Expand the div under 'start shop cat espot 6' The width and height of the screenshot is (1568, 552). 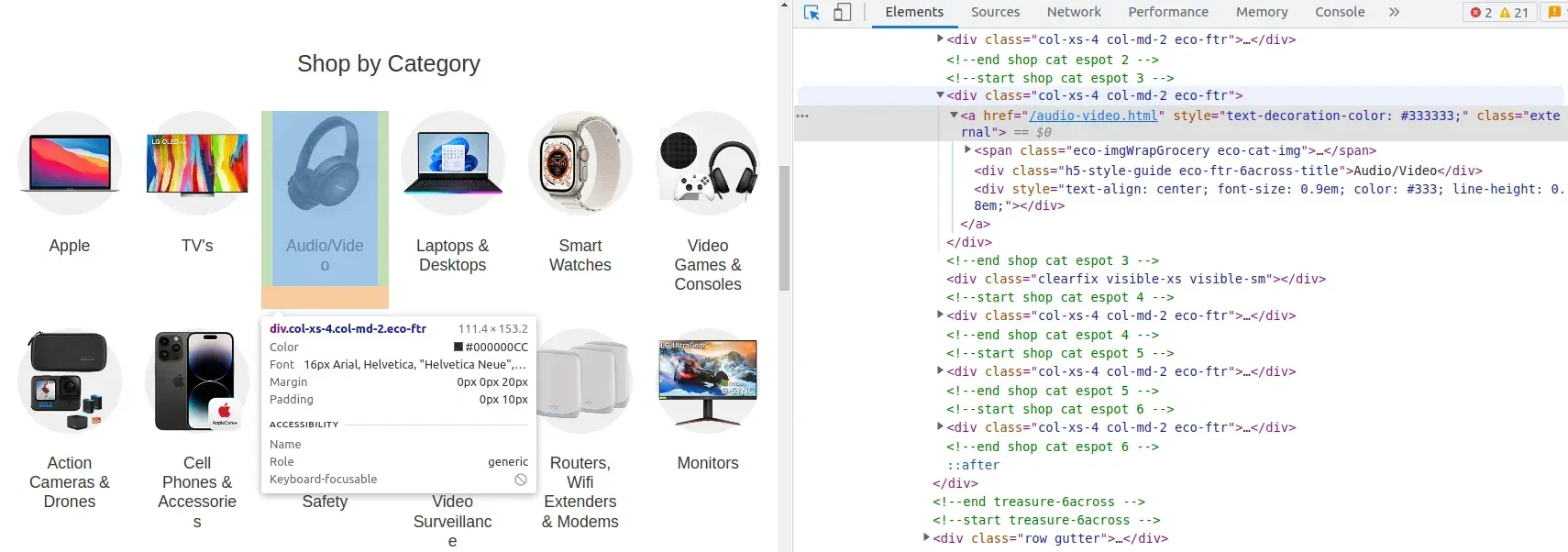pos(940,426)
